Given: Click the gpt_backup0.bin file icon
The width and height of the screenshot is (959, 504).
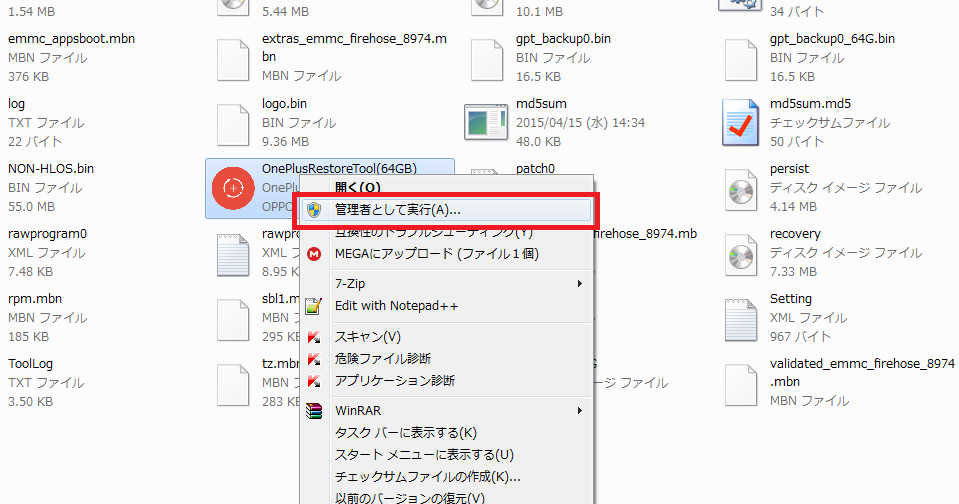Looking at the screenshot, I should coord(487,60).
